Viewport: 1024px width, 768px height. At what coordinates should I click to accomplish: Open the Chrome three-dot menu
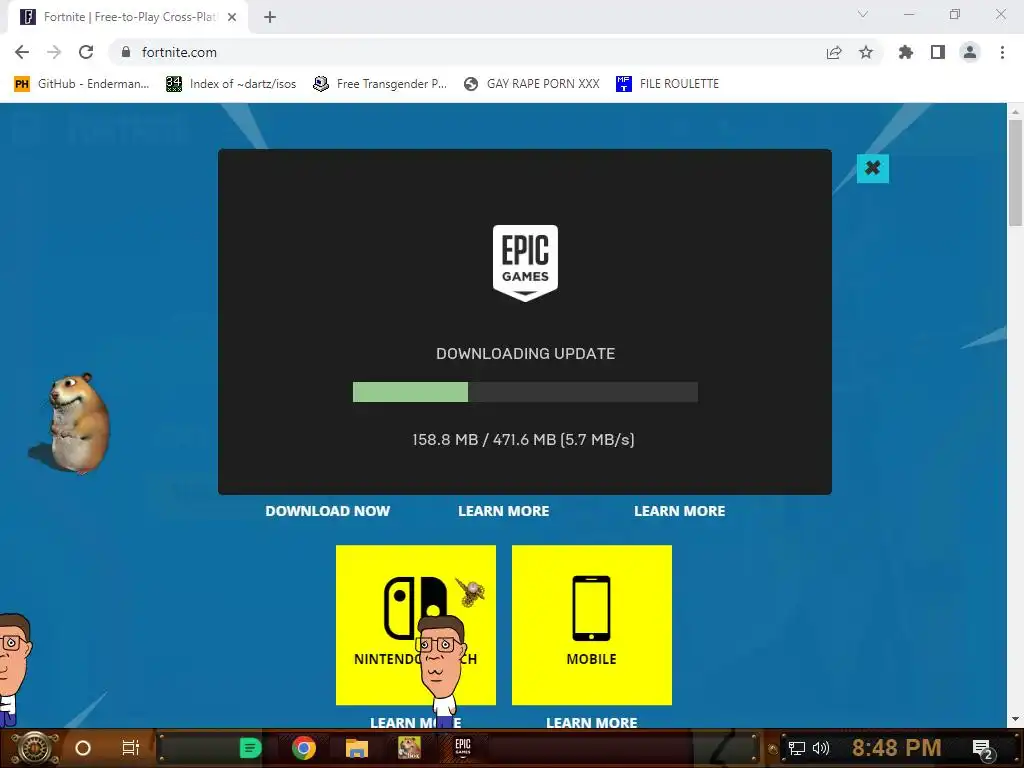pos(1002,52)
